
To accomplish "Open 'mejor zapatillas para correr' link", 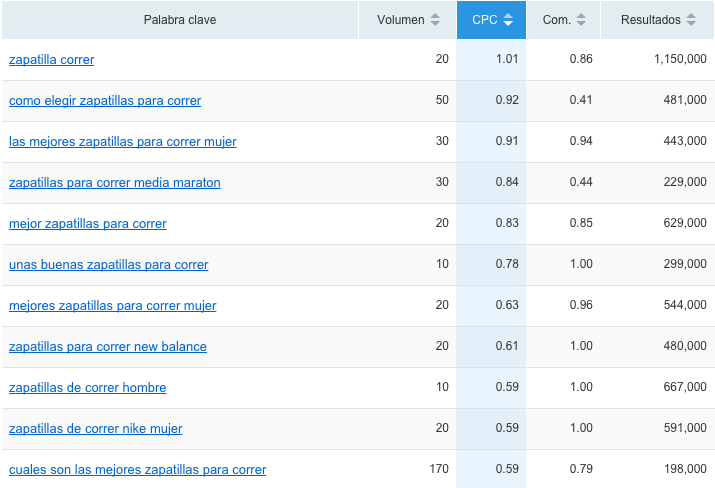I will click(88, 224).
